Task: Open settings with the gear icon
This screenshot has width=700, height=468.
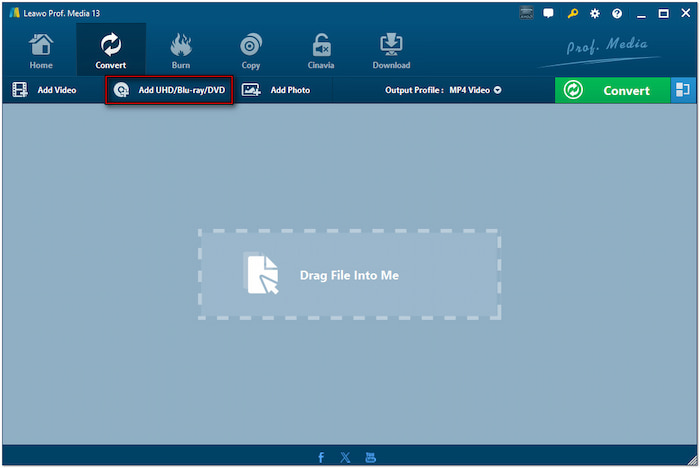Action: coord(595,13)
